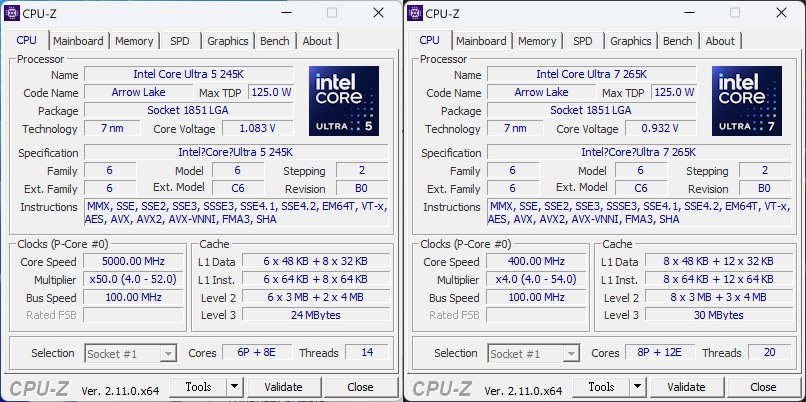This screenshot has width=806, height=402.
Task: Click Revision value B0 in right window
Action: pyautogui.click(x=765, y=188)
